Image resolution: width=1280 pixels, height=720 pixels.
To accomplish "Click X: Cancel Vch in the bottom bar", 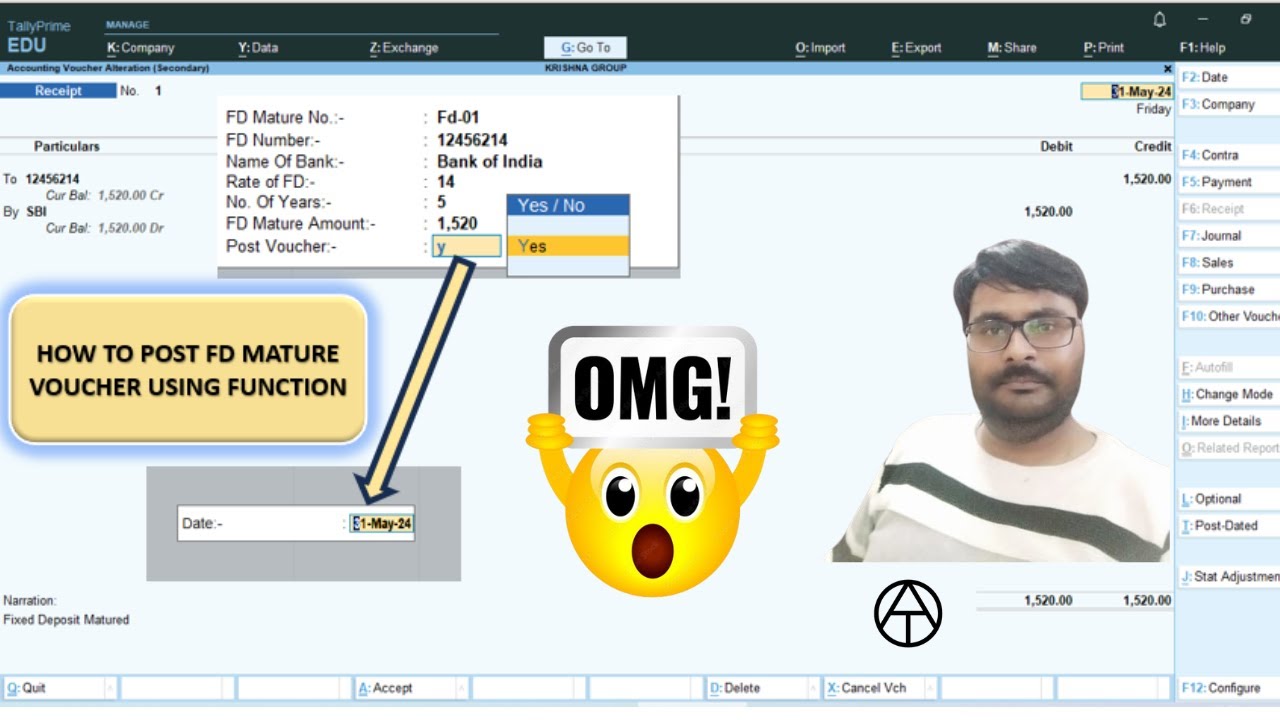I will (879, 688).
